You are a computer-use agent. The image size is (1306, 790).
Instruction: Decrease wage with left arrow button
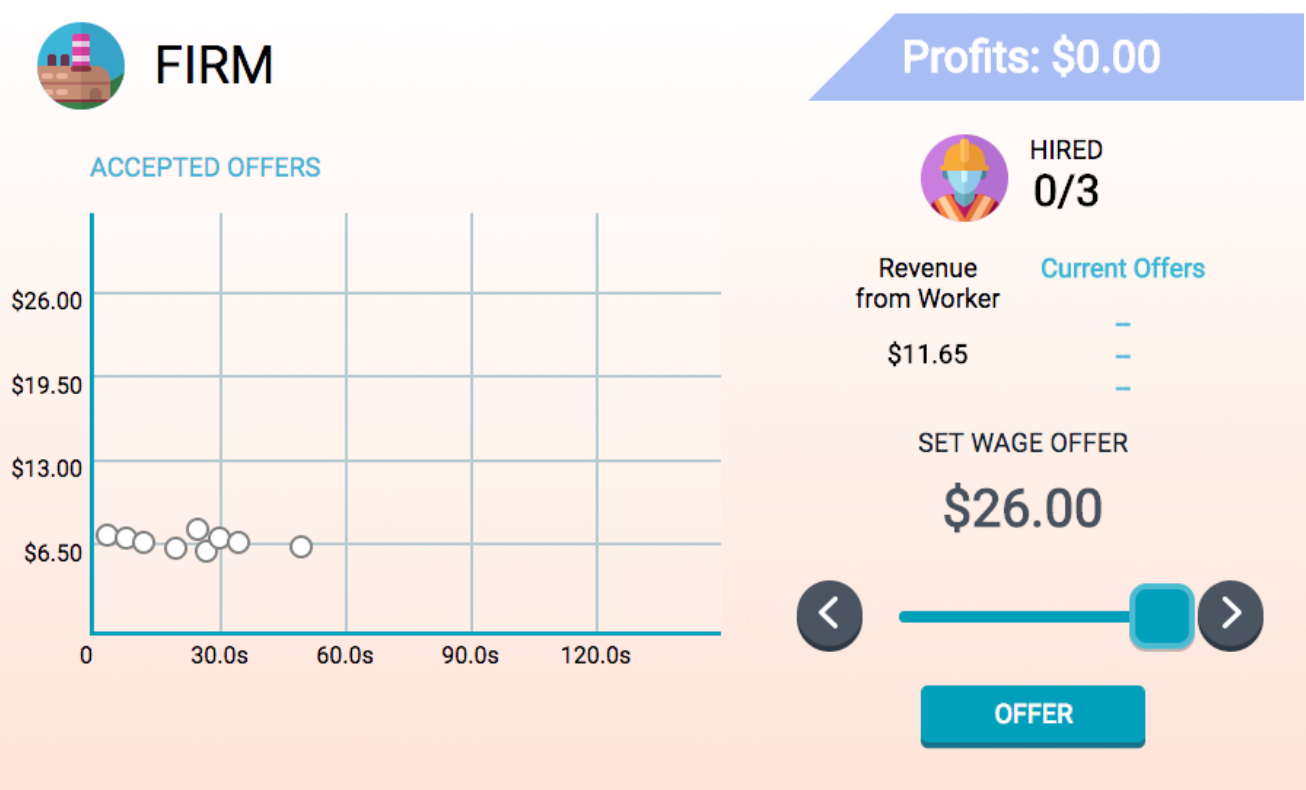tap(830, 614)
